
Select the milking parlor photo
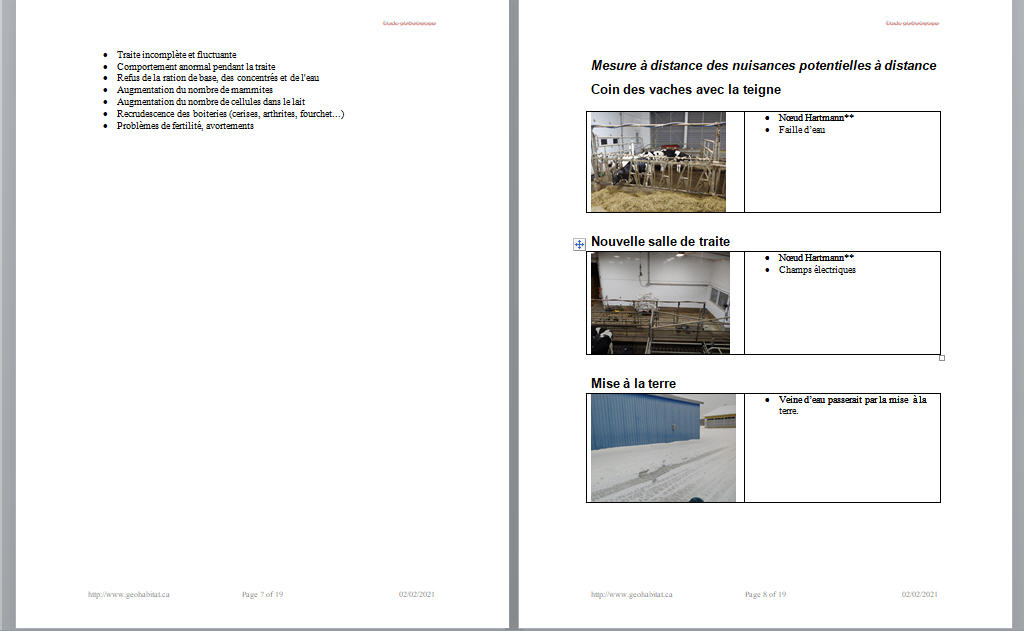tap(660, 303)
